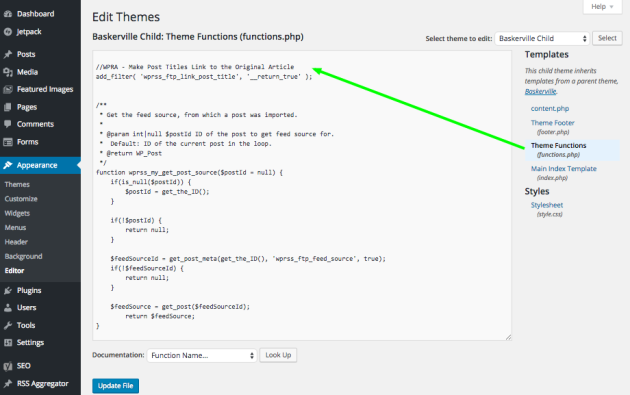Open Widgets submenu item
The height and width of the screenshot is (395, 630).
coord(17,213)
